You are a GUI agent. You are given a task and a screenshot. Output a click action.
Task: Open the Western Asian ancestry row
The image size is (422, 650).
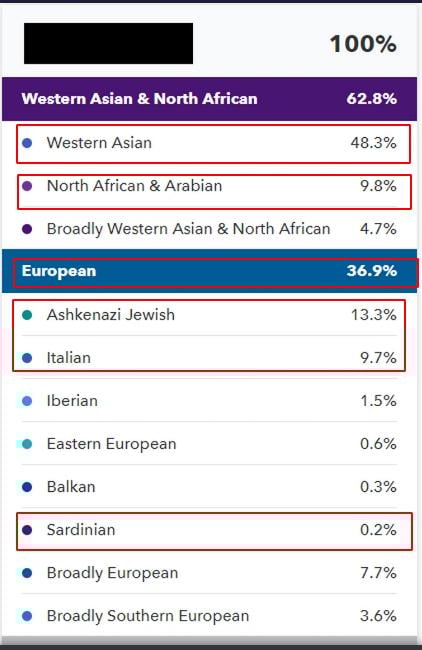(x=209, y=143)
